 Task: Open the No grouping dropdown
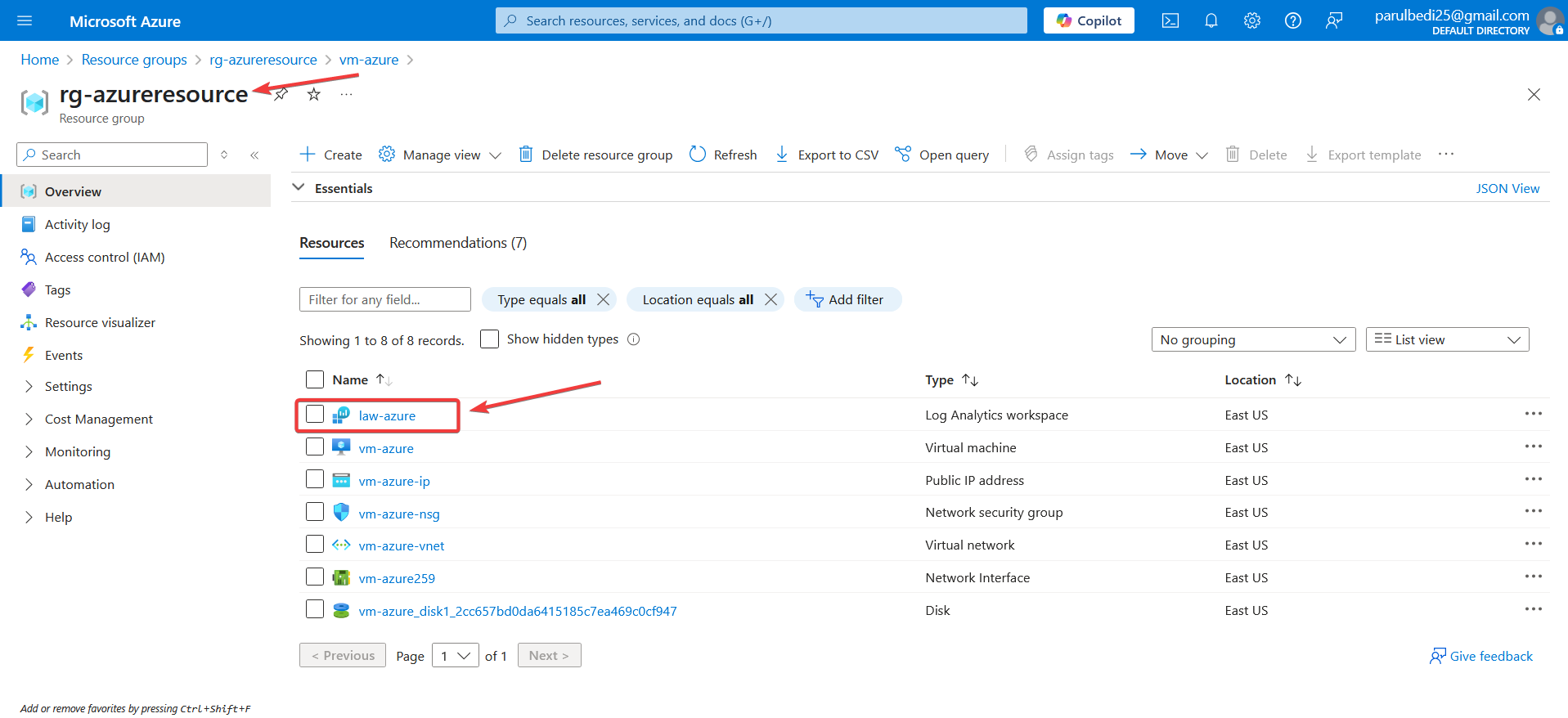click(1253, 339)
